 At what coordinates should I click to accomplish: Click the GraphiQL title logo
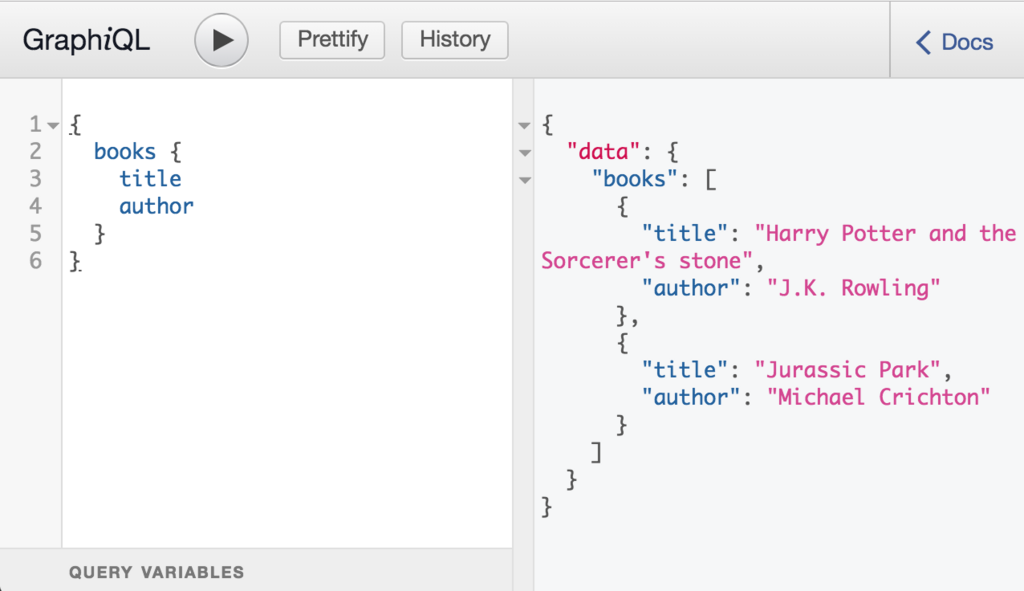pyautogui.click(x=86, y=40)
